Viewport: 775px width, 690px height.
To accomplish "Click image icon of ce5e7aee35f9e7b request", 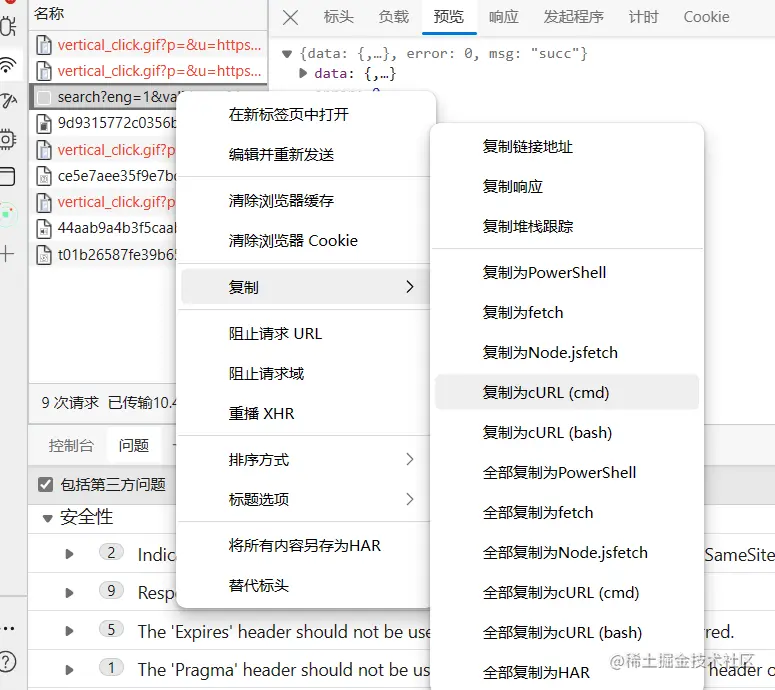I will coord(44,176).
